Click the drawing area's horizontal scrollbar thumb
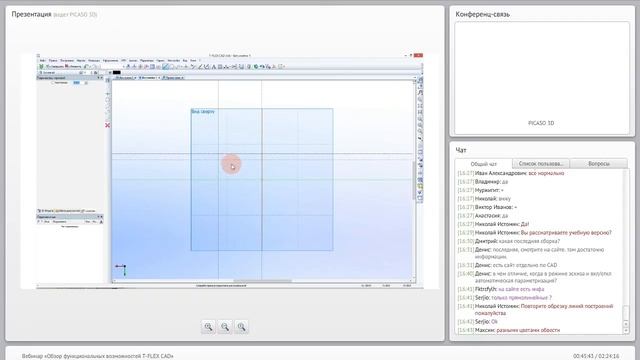The image size is (640, 360). coord(262,281)
